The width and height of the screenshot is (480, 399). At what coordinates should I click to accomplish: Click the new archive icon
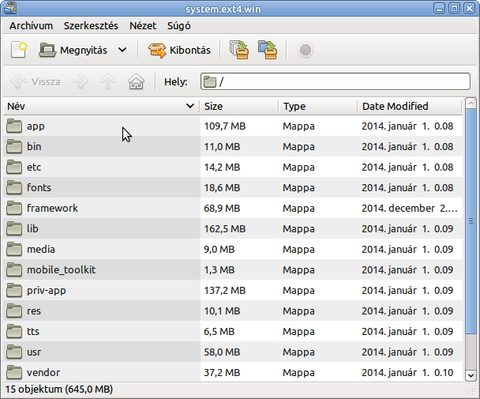tap(19, 50)
